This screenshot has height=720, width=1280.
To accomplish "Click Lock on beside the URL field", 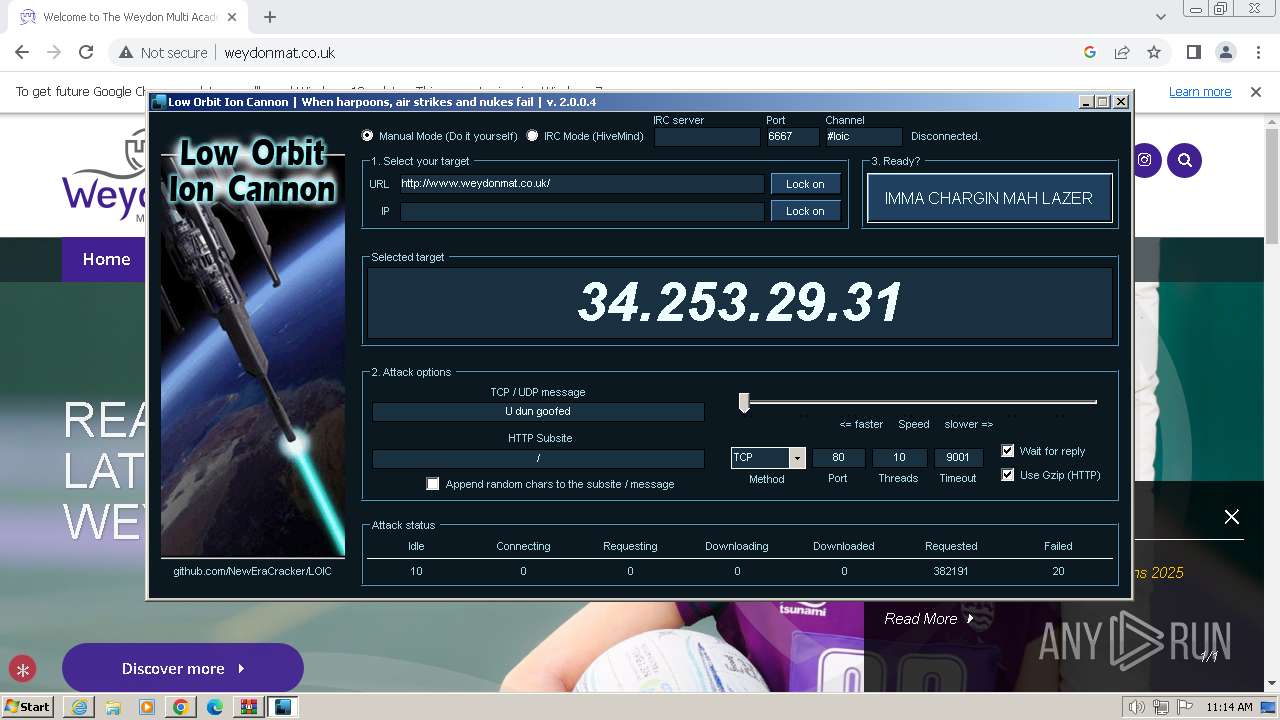I will (805, 184).
